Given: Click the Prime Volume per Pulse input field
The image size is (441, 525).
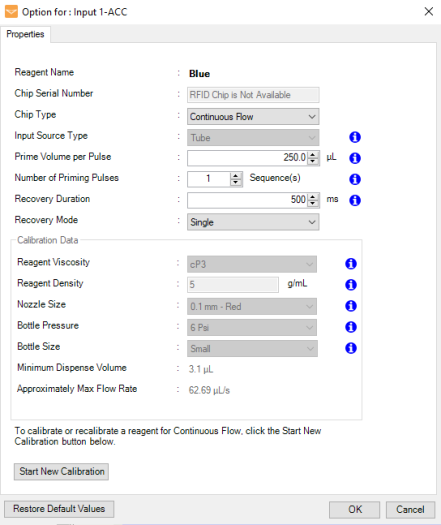Looking at the screenshot, I should 248,158.
